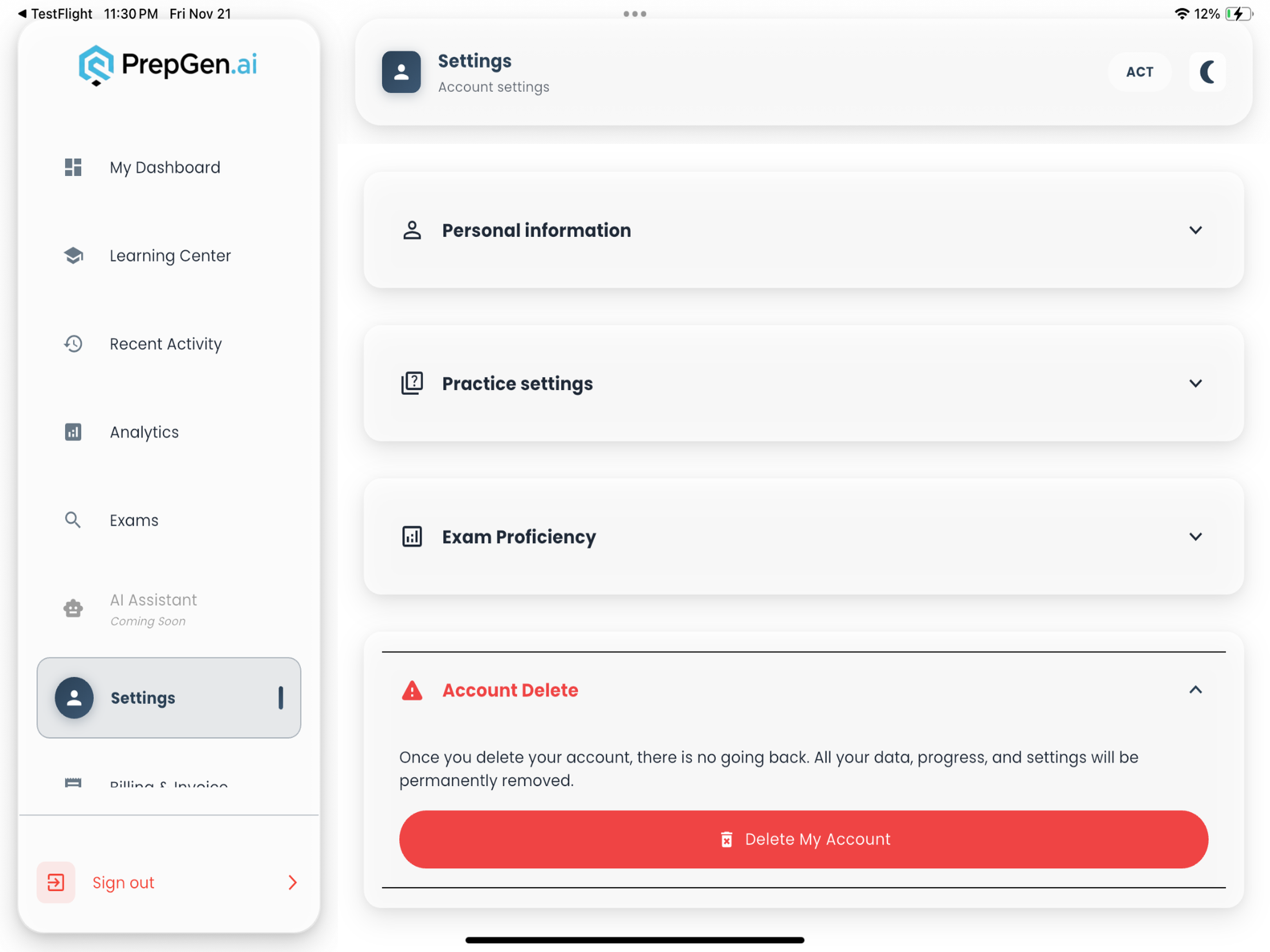1270x952 pixels.
Task: Open Recent Activity page
Action: [169, 344]
